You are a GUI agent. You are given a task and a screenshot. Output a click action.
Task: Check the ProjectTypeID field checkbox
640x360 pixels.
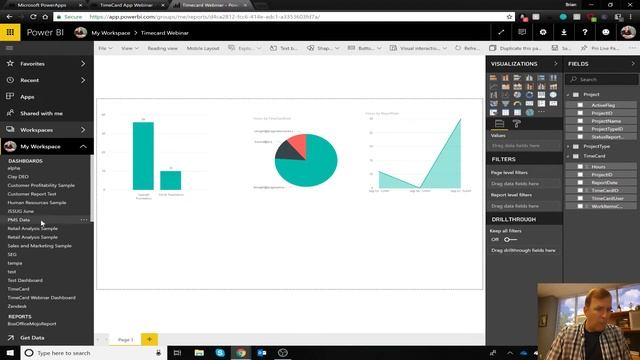pyautogui.click(x=580, y=129)
